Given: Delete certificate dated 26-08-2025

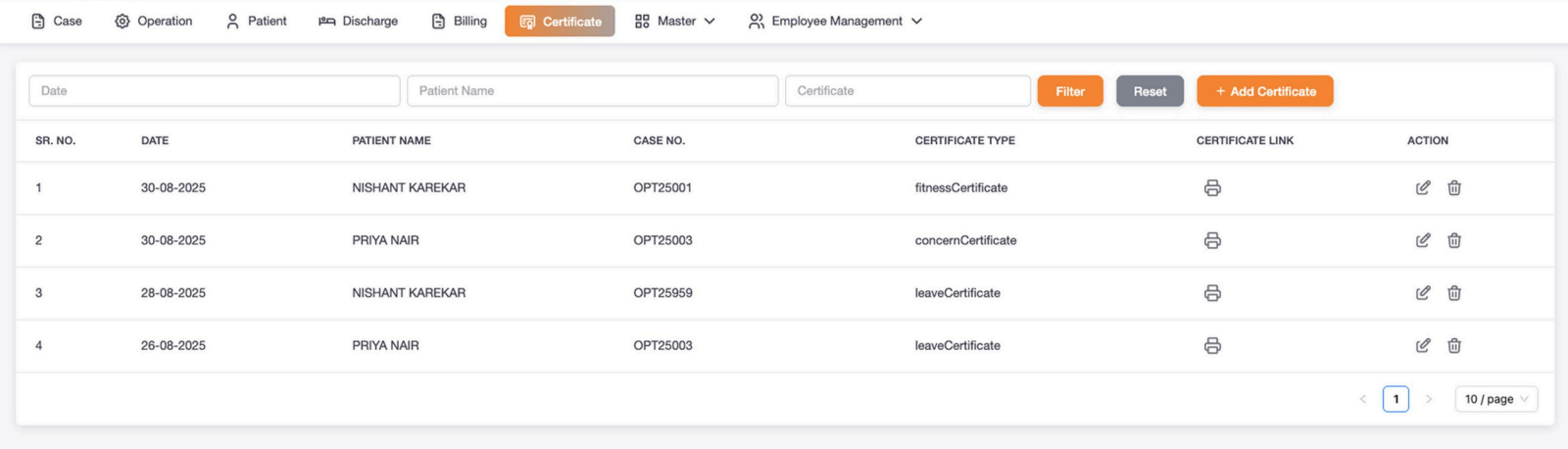Looking at the screenshot, I should [x=1454, y=346].
